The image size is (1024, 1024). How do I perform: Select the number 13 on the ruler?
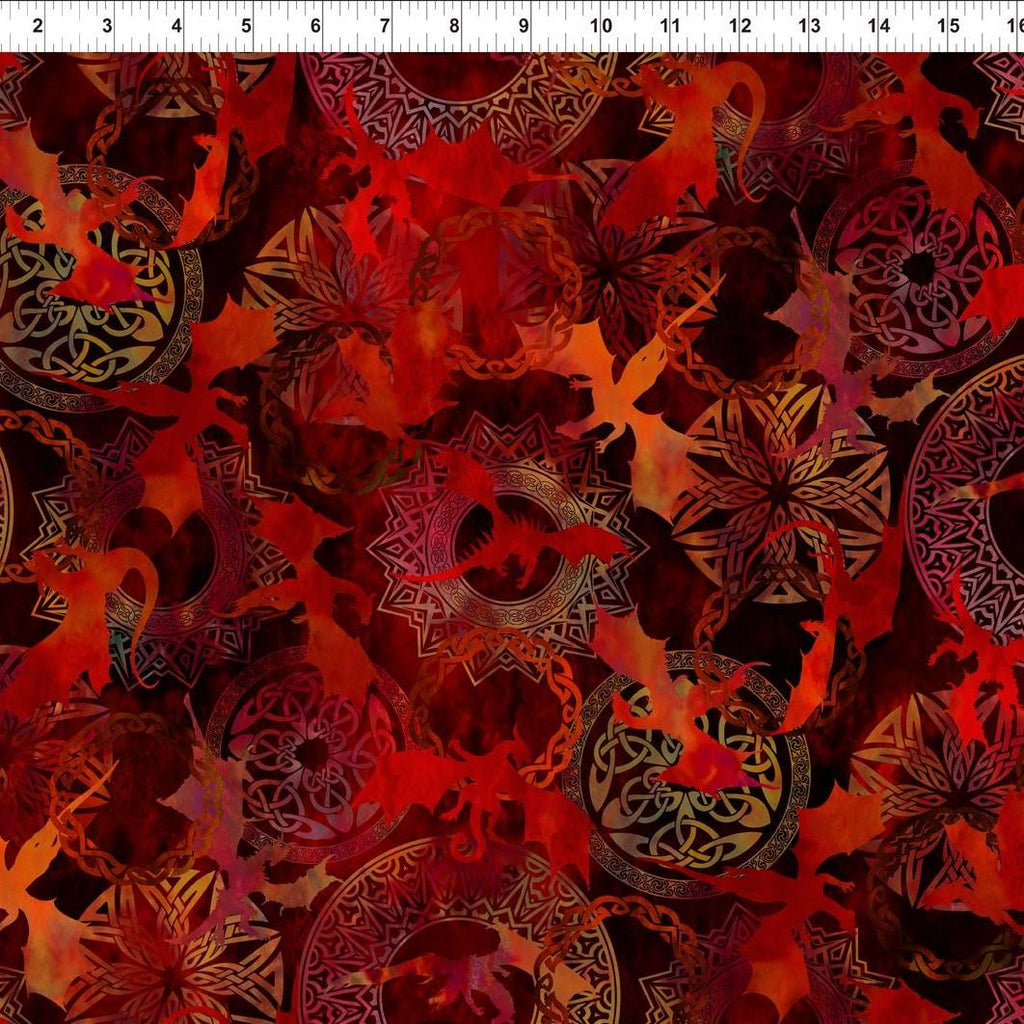tap(809, 26)
